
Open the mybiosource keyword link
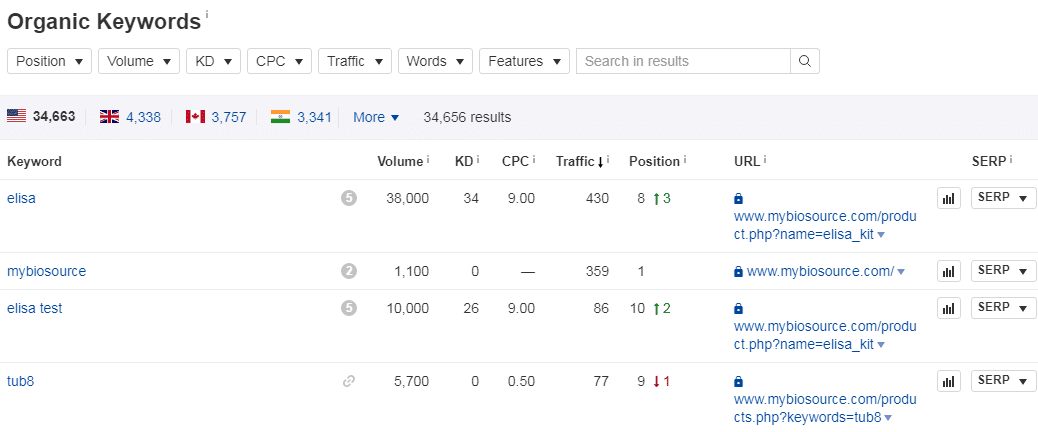(46, 271)
